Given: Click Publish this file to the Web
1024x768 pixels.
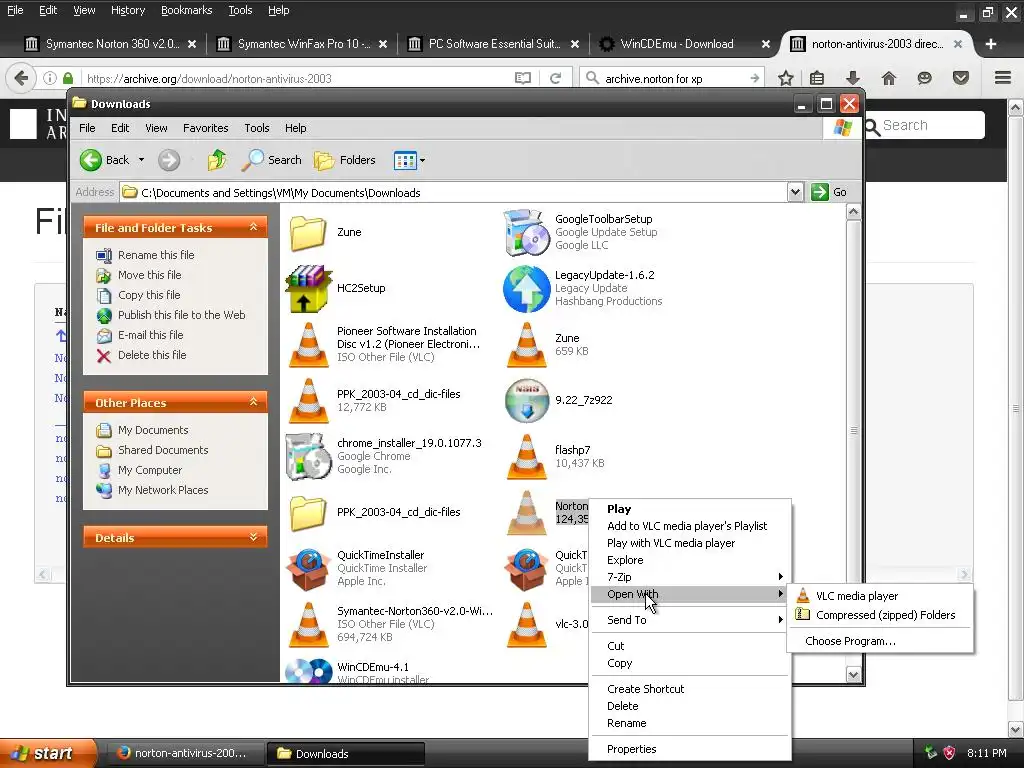Looking at the screenshot, I should click(182, 315).
